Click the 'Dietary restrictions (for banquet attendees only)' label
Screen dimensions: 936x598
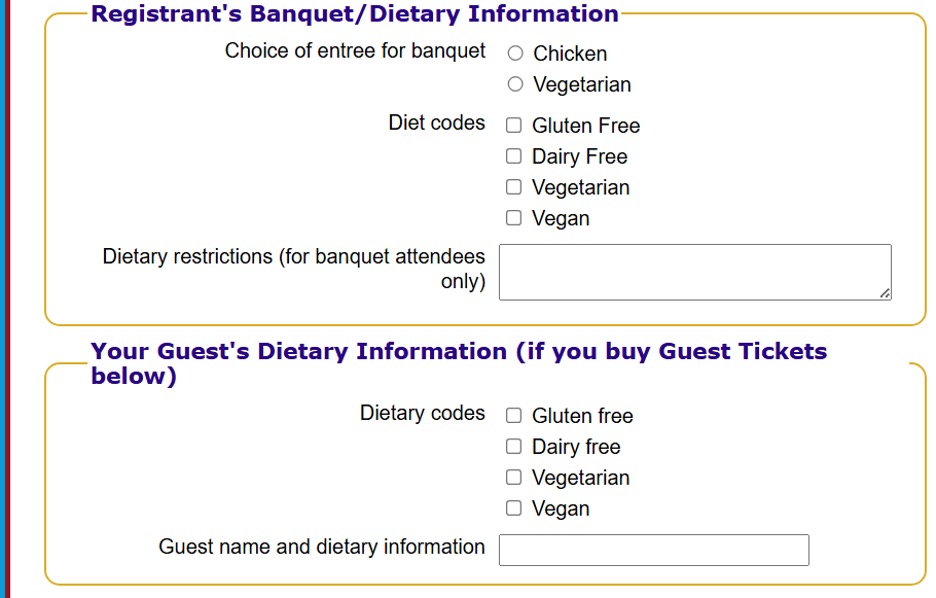tap(293, 269)
